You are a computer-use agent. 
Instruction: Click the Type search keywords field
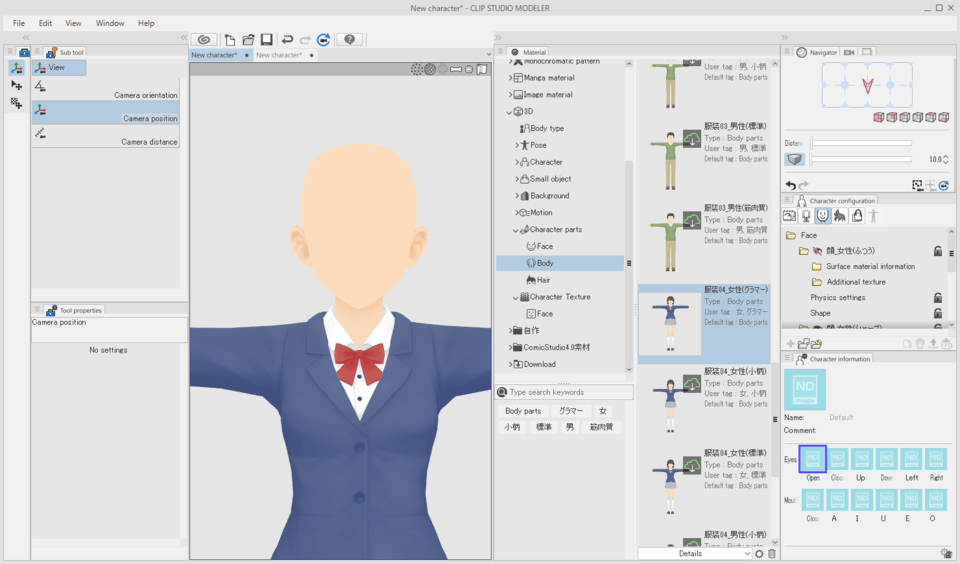click(x=564, y=392)
